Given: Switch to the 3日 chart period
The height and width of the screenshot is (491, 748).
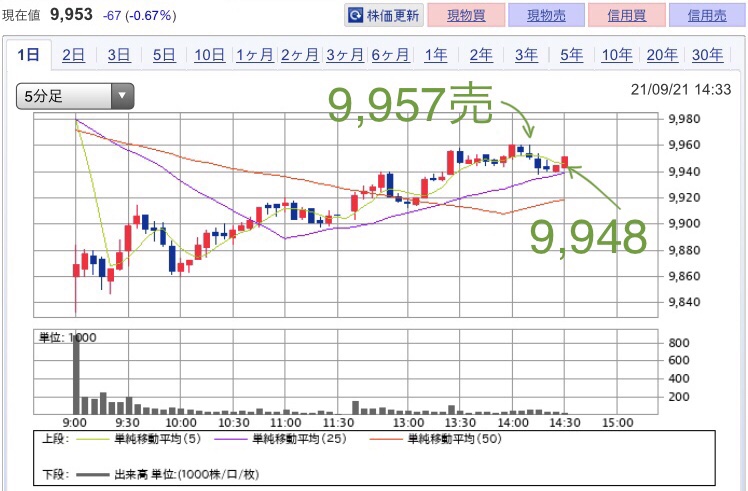Looking at the screenshot, I should 119,55.
